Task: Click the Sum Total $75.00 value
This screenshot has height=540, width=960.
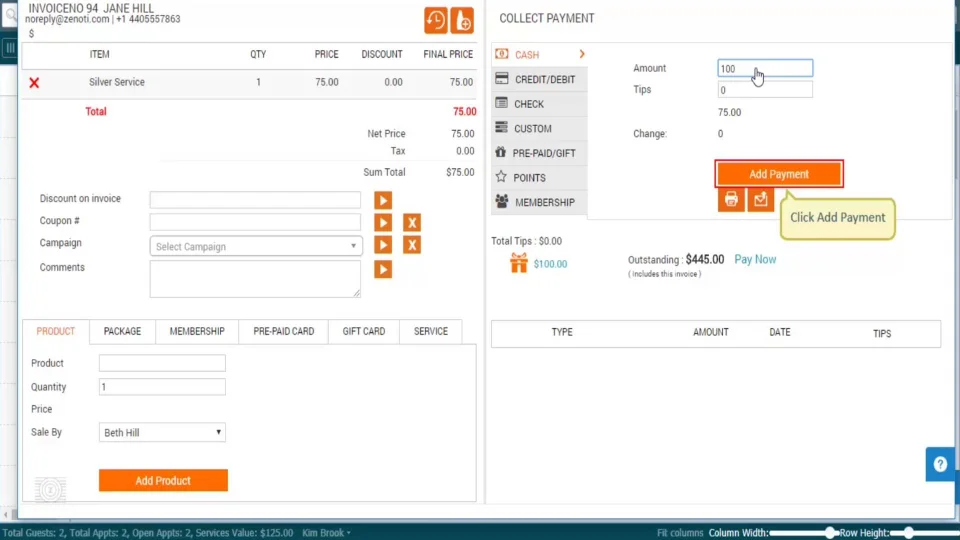Action: pos(460,172)
